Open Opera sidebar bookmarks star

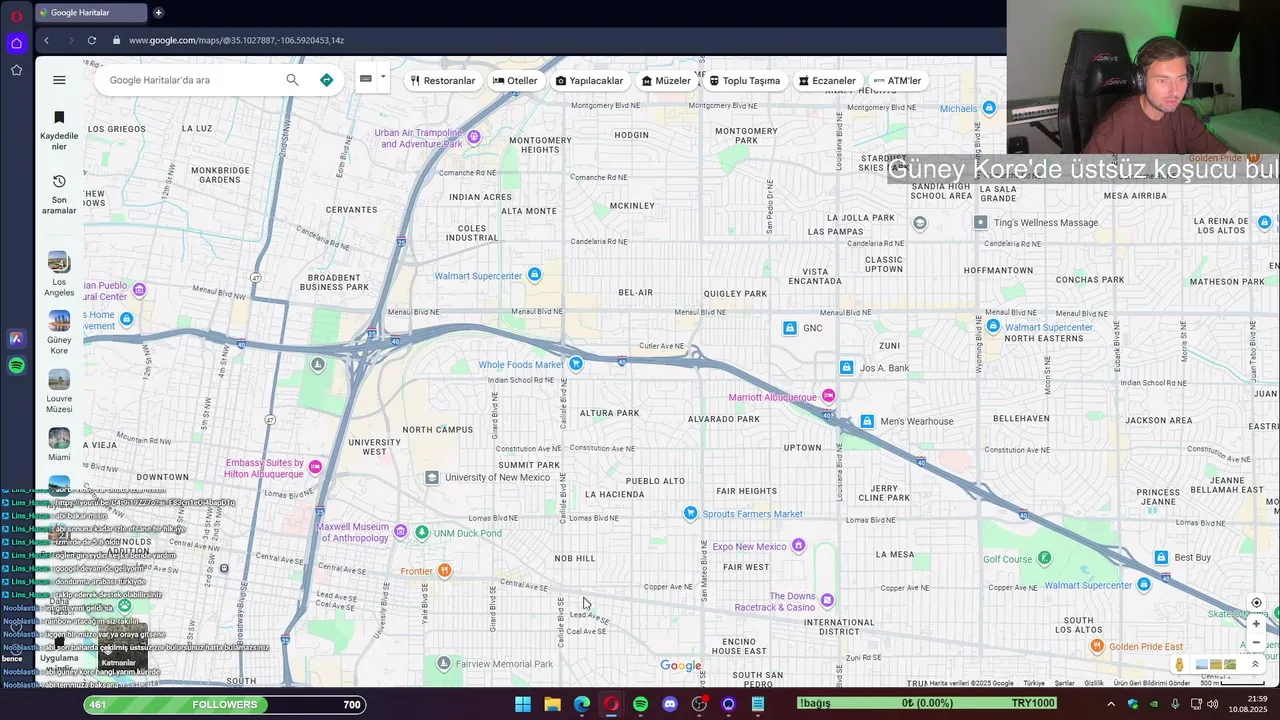16,70
